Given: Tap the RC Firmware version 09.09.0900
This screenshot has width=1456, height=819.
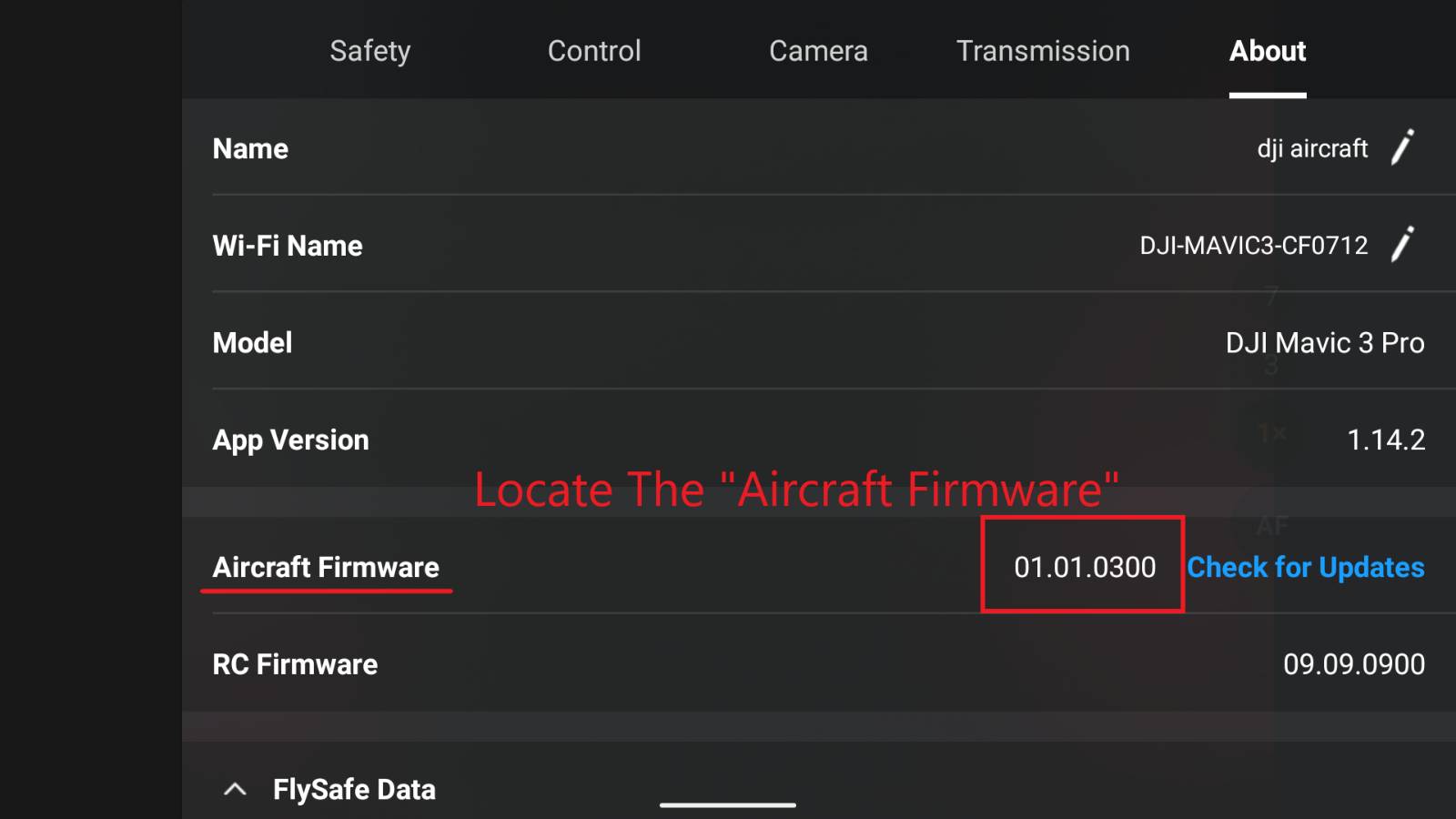Looking at the screenshot, I should click(1353, 664).
